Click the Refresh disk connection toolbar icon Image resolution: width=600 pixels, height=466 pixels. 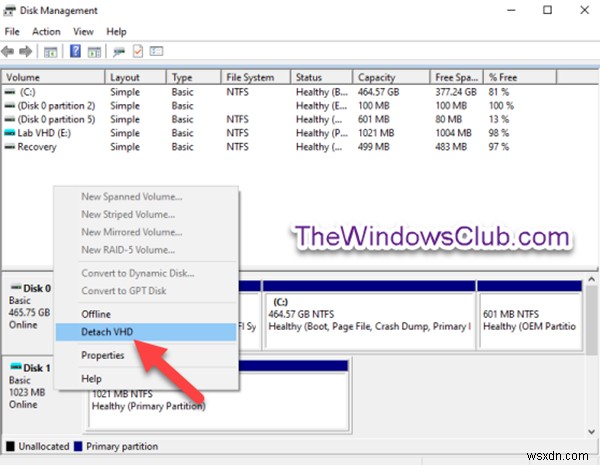pyautogui.click(x=119, y=52)
